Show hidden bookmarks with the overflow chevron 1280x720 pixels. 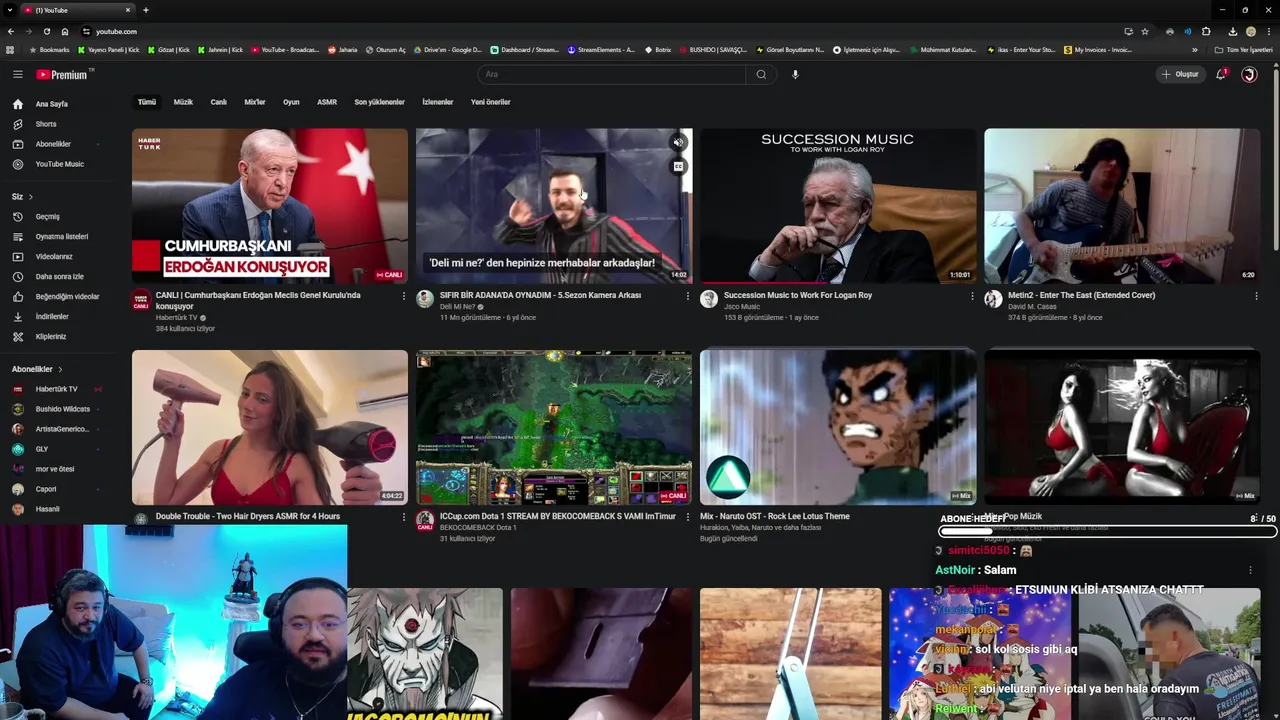pyautogui.click(x=1194, y=50)
